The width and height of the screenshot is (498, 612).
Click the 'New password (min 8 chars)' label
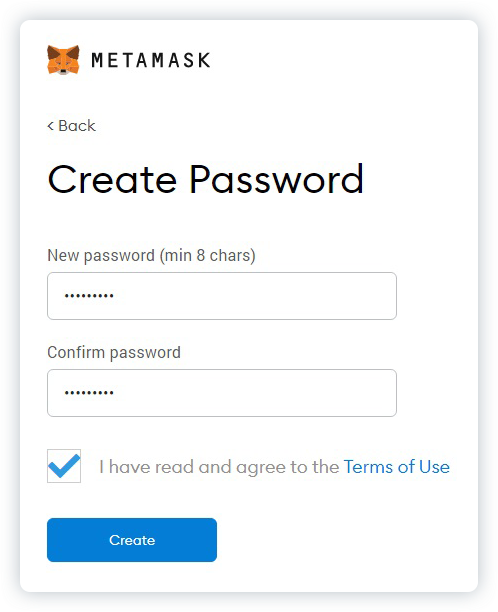coord(151,256)
